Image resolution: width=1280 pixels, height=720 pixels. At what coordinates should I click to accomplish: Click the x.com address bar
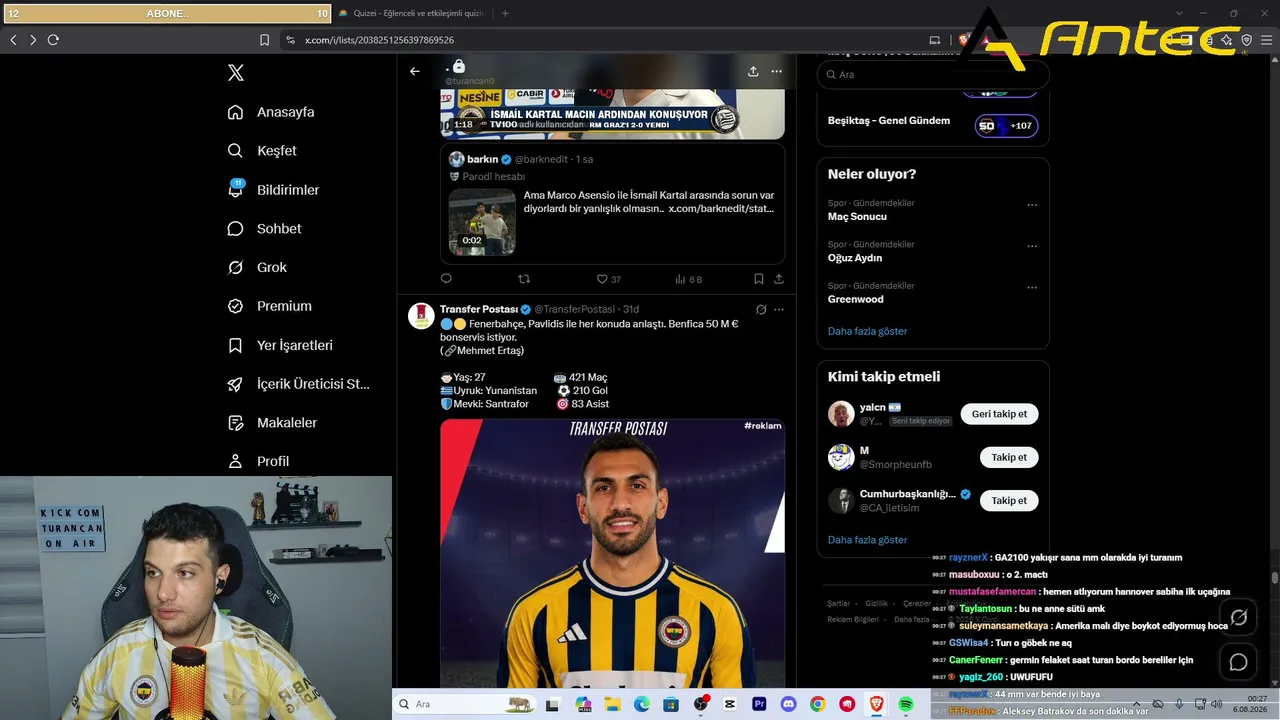pos(600,40)
